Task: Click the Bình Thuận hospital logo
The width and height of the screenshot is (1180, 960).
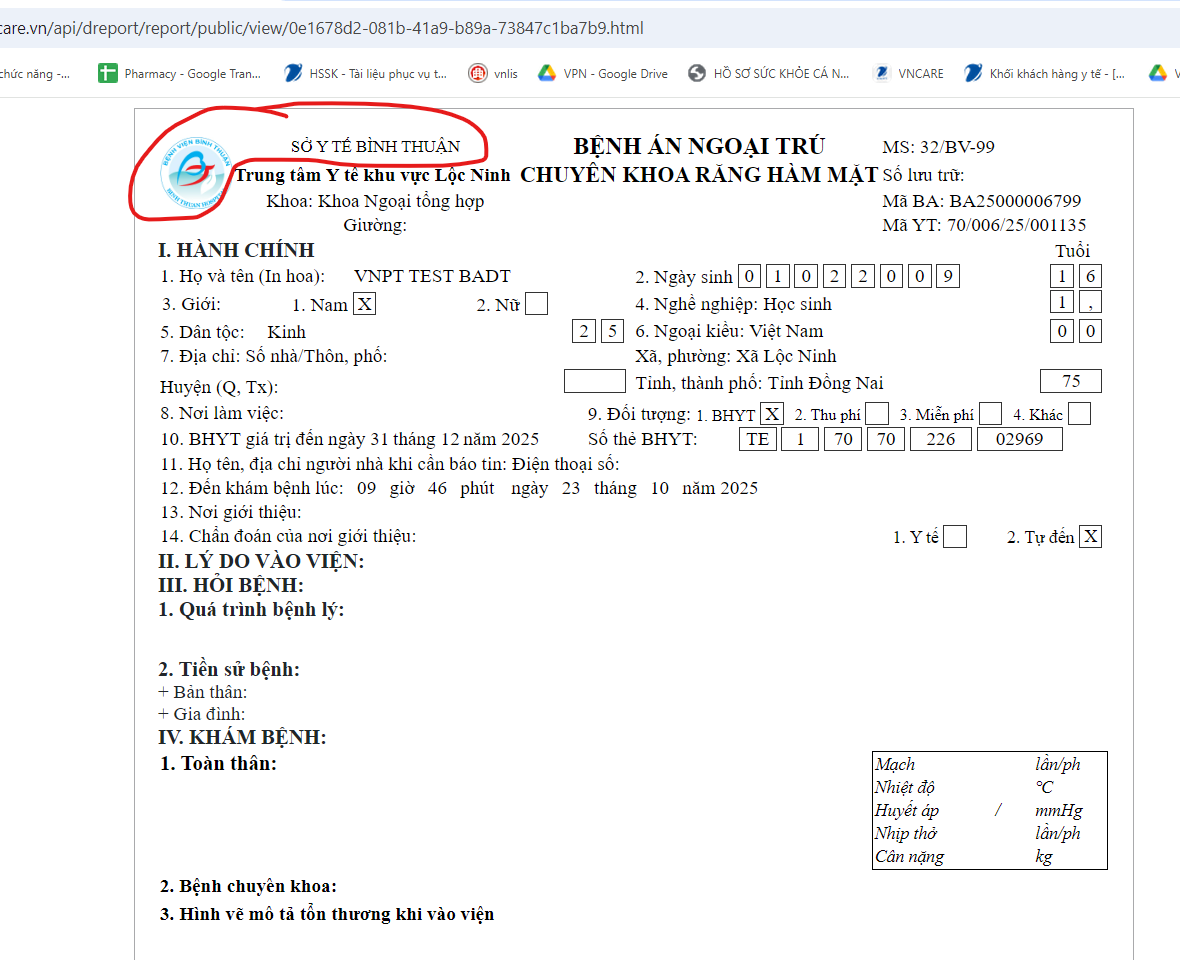Action: (196, 174)
